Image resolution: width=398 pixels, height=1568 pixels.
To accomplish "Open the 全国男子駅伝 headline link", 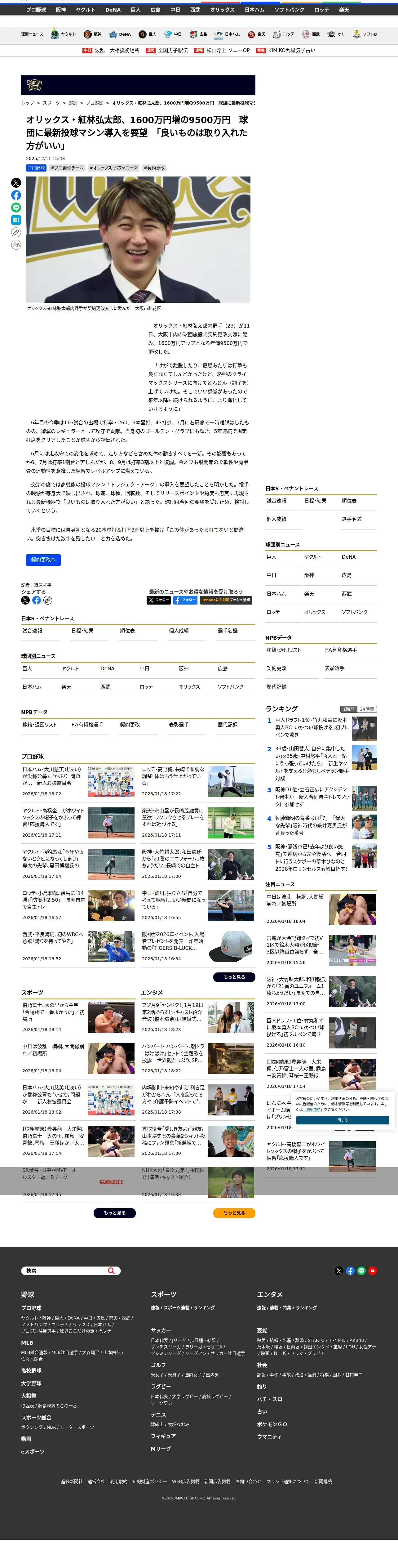I will click(173, 51).
